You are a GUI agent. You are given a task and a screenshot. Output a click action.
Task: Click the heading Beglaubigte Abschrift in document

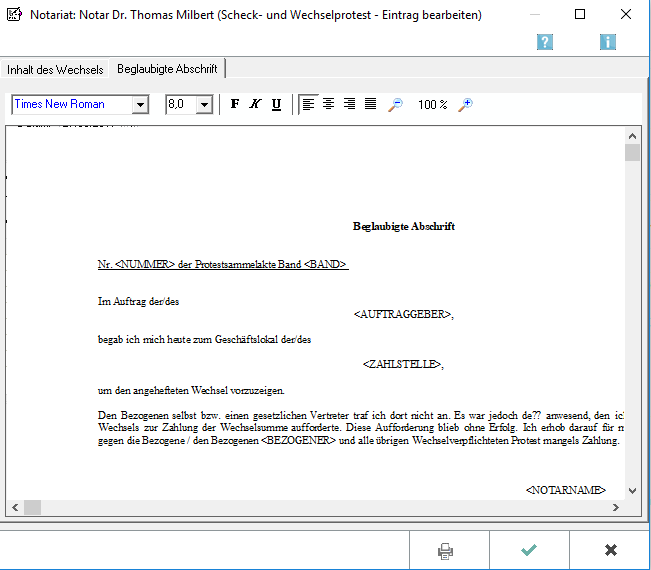(404, 226)
